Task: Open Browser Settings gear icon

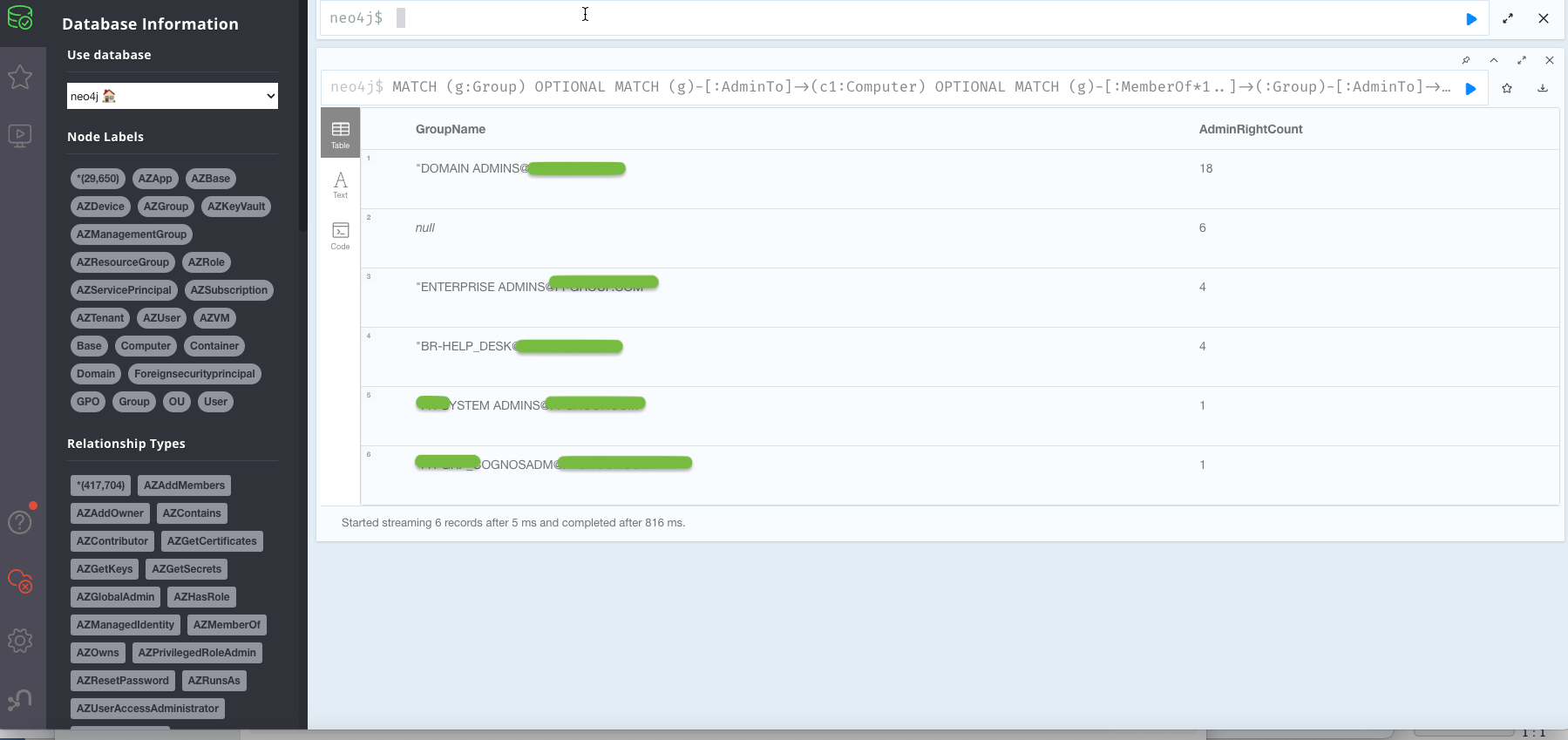Action: (x=20, y=641)
